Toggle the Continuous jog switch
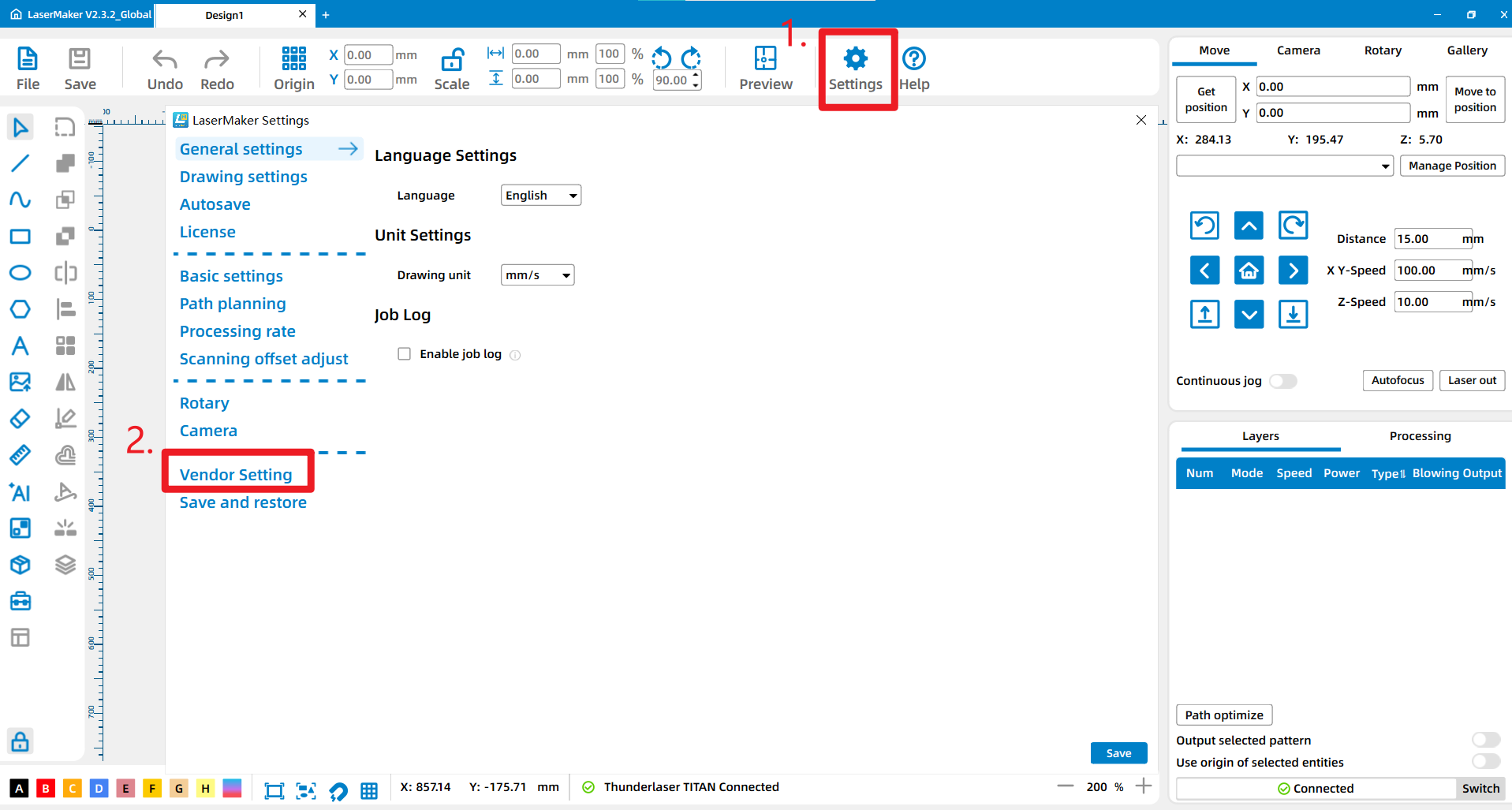This screenshot has height=810, width=1512. point(1283,381)
